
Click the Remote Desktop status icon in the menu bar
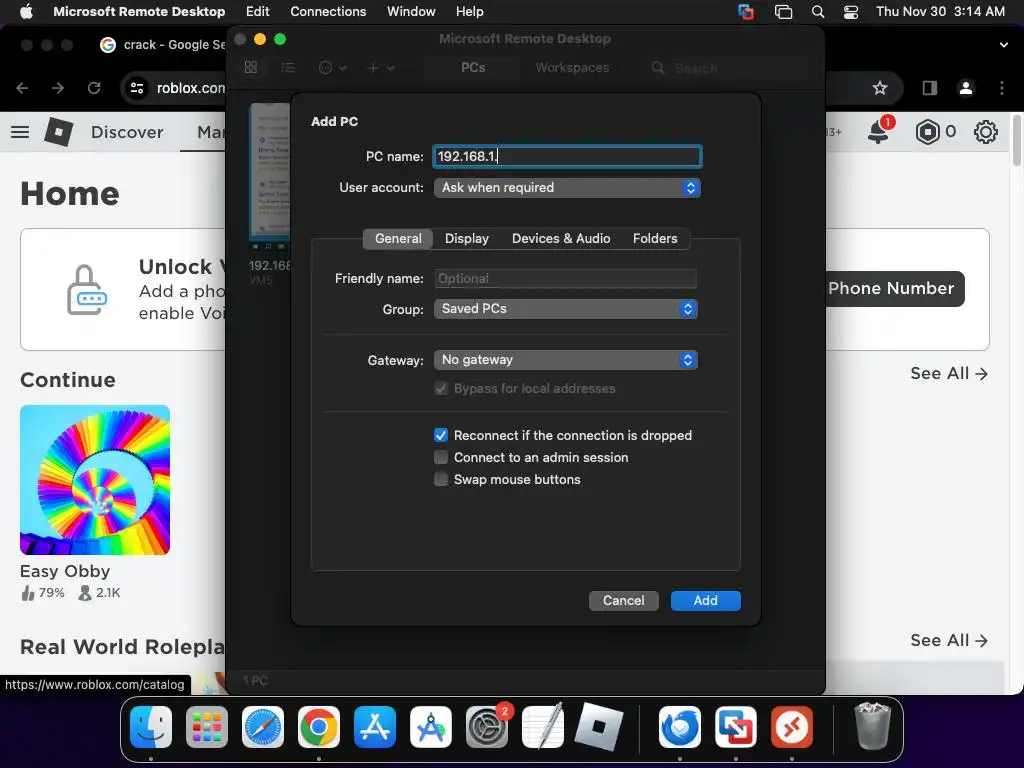tap(746, 11)
